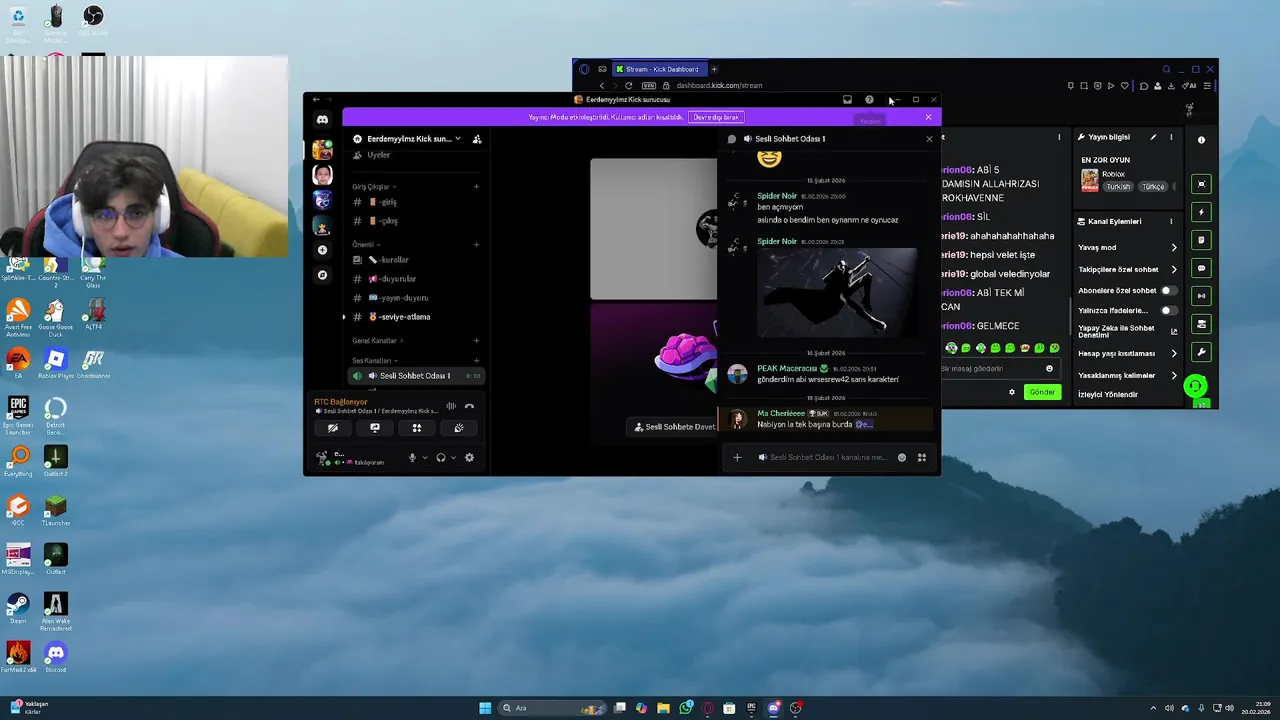Click green 'Gönder' button in Kick chat
The image size is (1280, 720).
(x=1041, y=392)
